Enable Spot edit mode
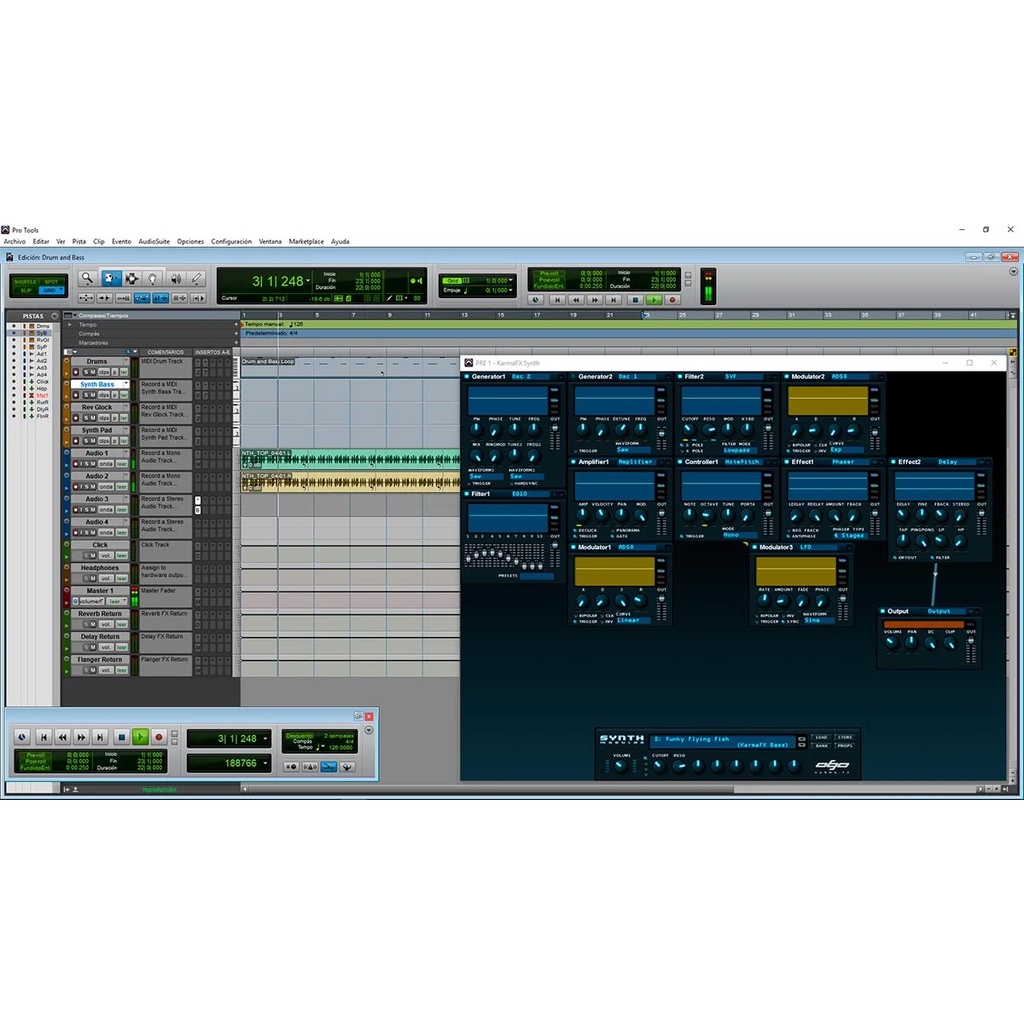1024x1024 pixels. pos(51,282)
